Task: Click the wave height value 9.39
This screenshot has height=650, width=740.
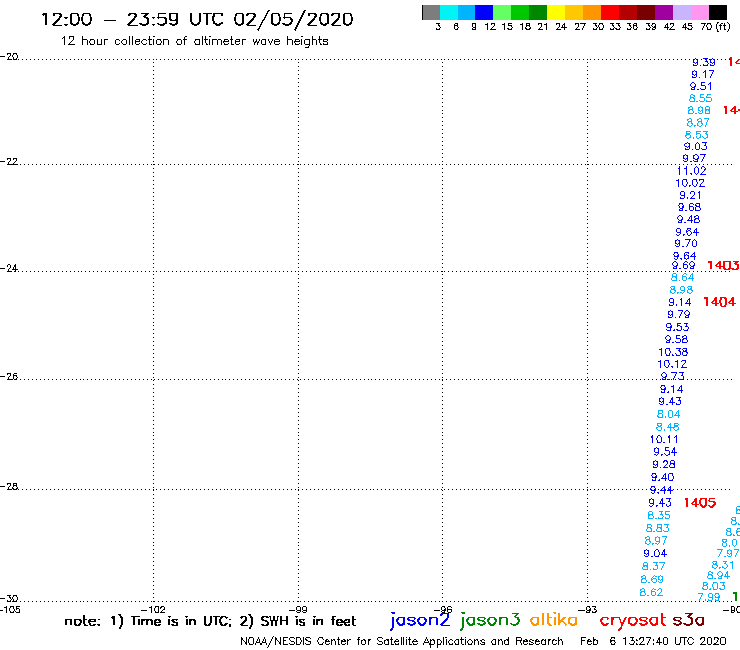Action: [704, 62]
